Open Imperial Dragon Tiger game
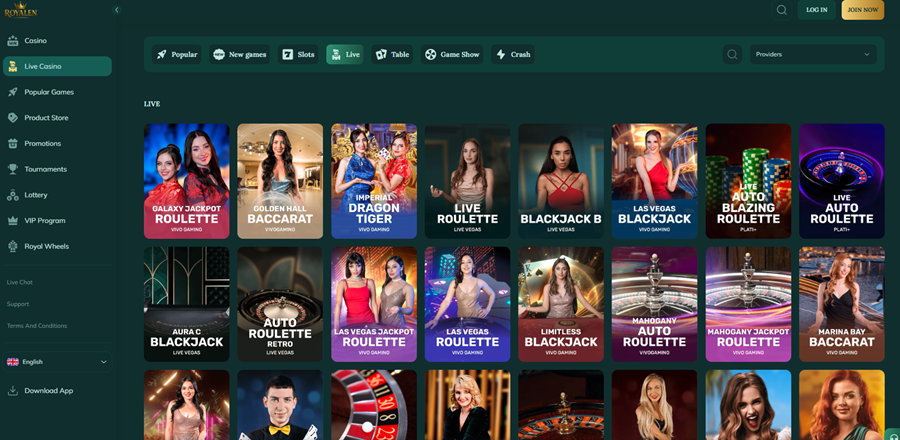Viewport: 900px width, 440px height. [x=374, y=181]
